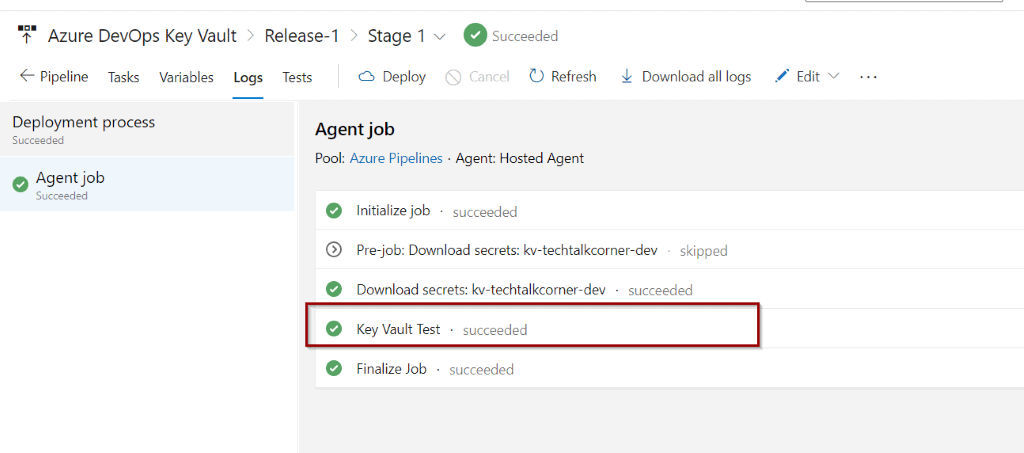Screen dimensions: 1024x453
Task: Click the Edit pencil icon
Action: pyautogui.click(x=782, y=76)
